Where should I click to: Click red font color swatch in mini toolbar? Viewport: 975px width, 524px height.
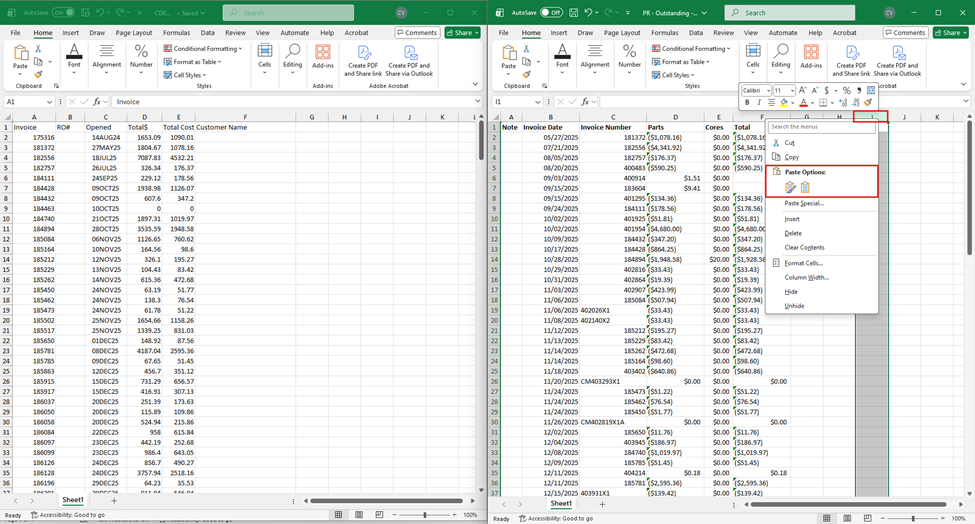point(803,103)
